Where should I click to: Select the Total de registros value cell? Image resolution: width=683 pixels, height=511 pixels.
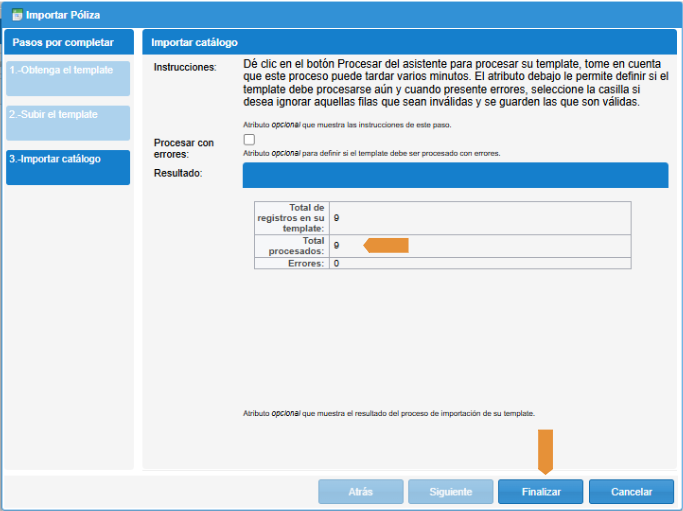click(x=480, y=217)
